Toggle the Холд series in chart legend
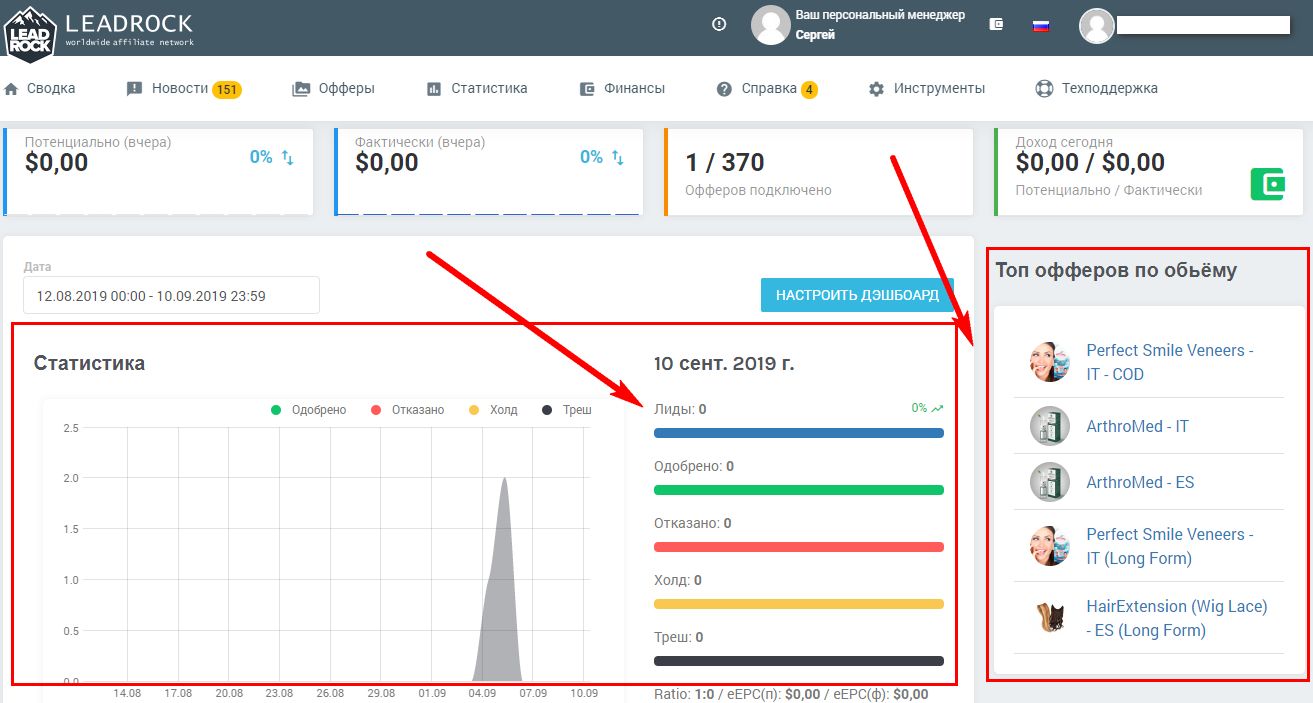 pyautogui.click(x=492, y=410)
